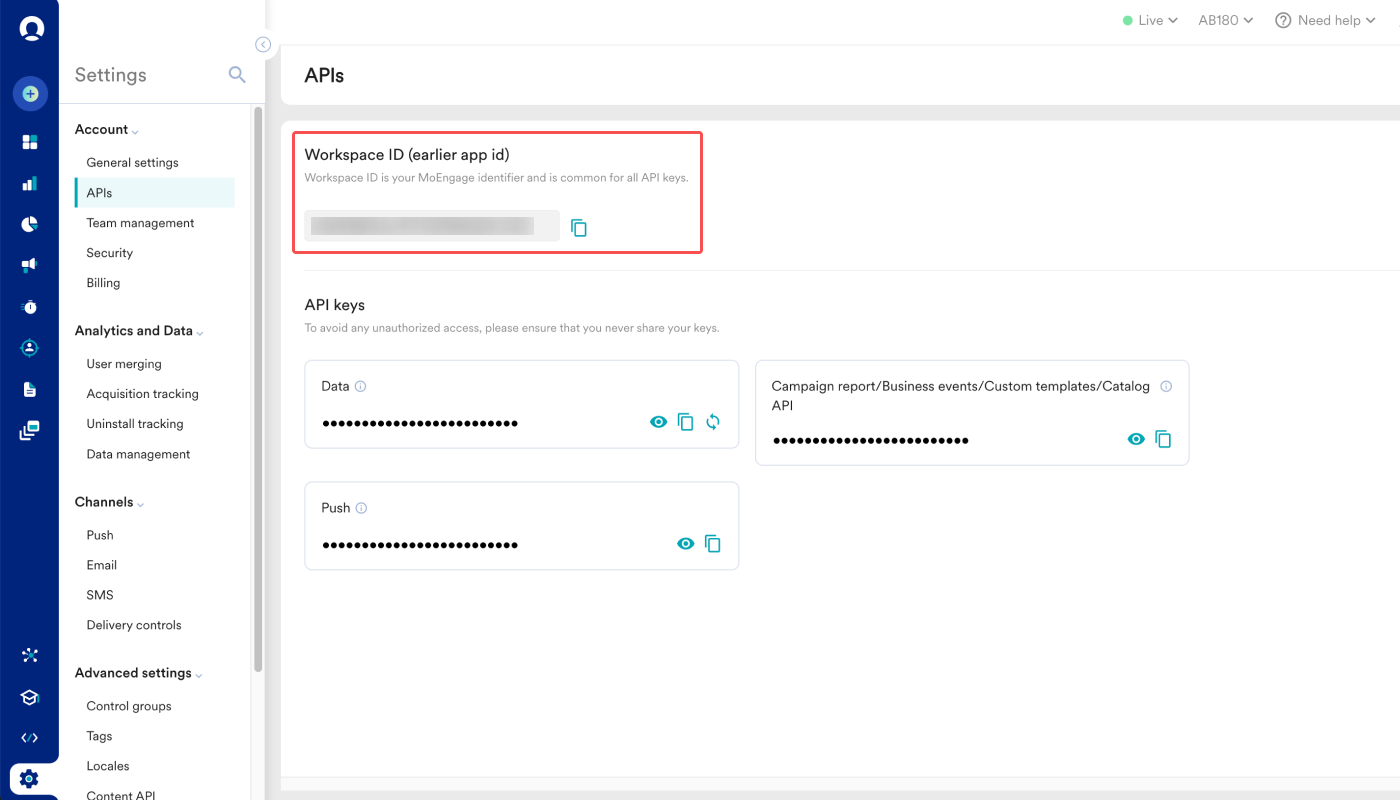Click the search icon next to Settings

tap(237, 74)
